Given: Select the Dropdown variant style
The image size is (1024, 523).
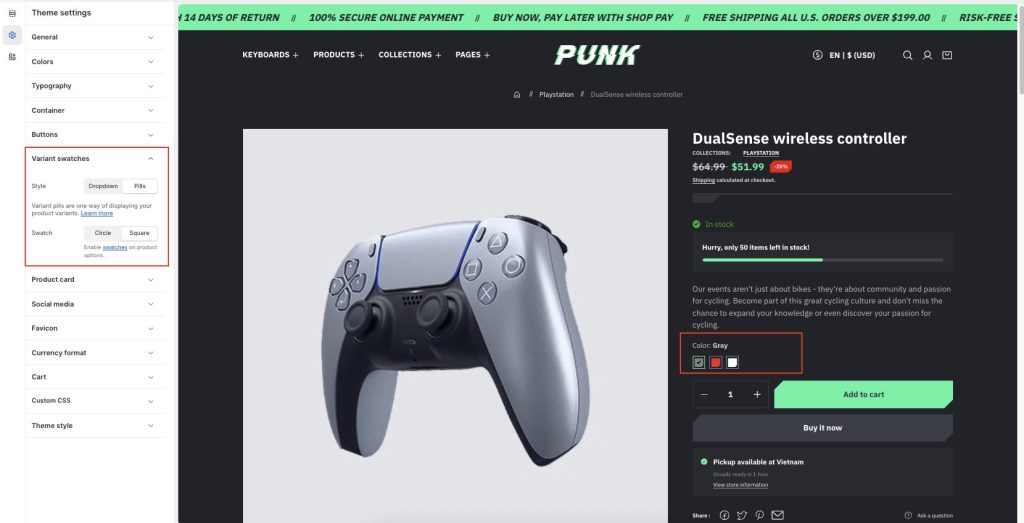Looking at the screenshot, I should tap(103, 186).
